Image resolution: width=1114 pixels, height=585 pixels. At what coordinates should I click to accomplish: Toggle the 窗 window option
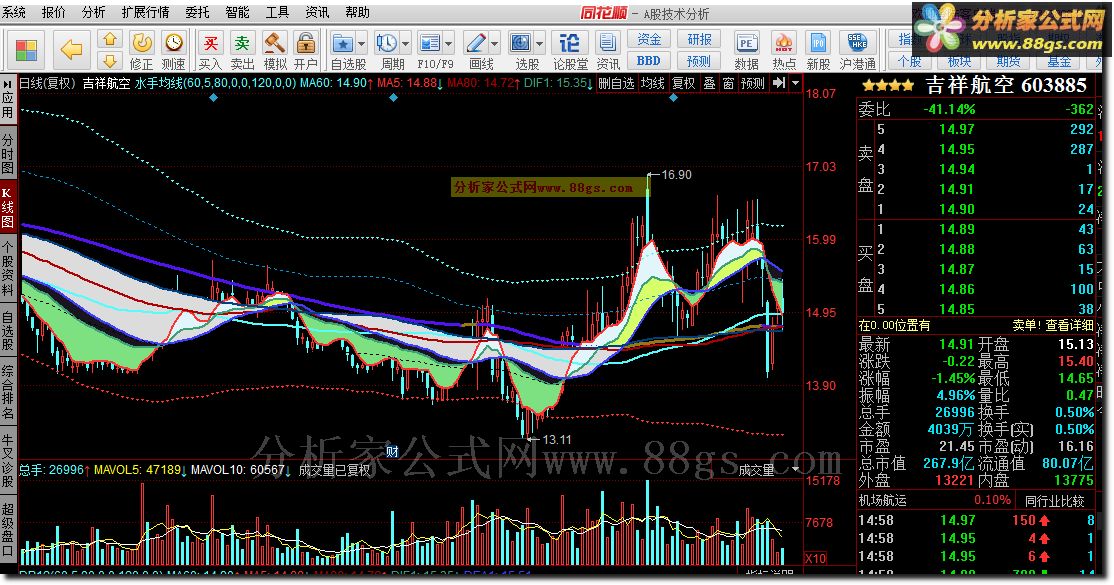click(728, 83)
